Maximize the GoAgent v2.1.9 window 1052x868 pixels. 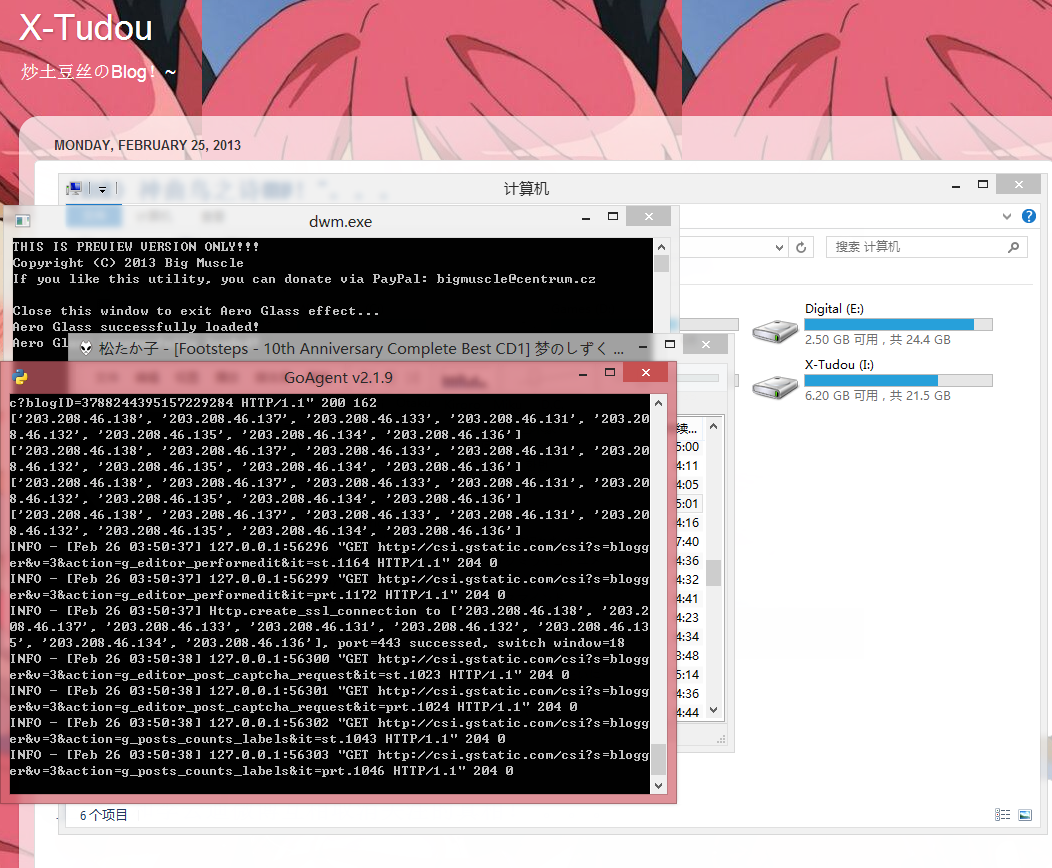(x=610, y=372)
